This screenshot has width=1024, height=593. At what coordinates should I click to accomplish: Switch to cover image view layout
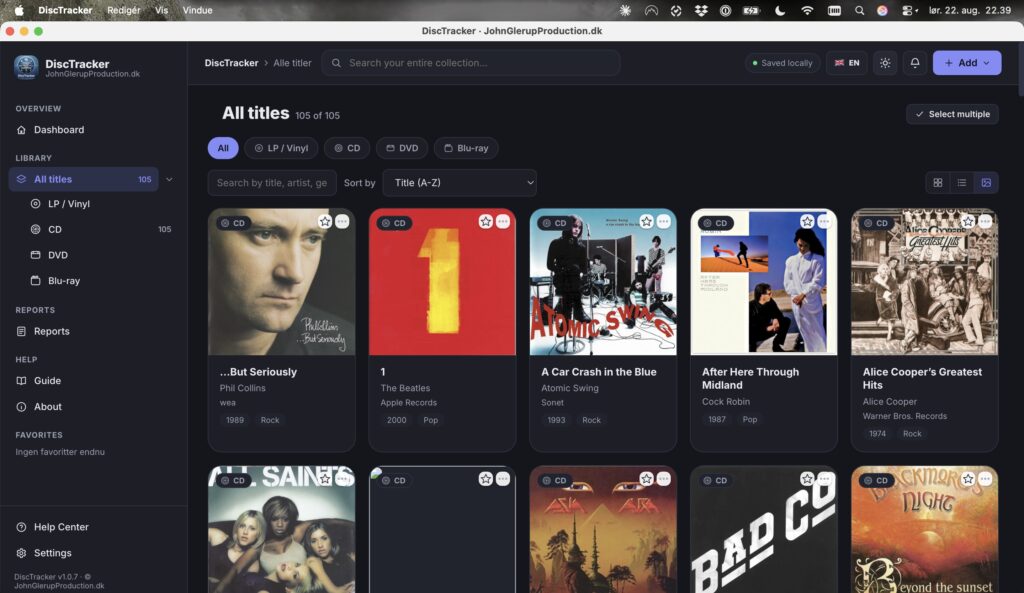tap(986, 183)
